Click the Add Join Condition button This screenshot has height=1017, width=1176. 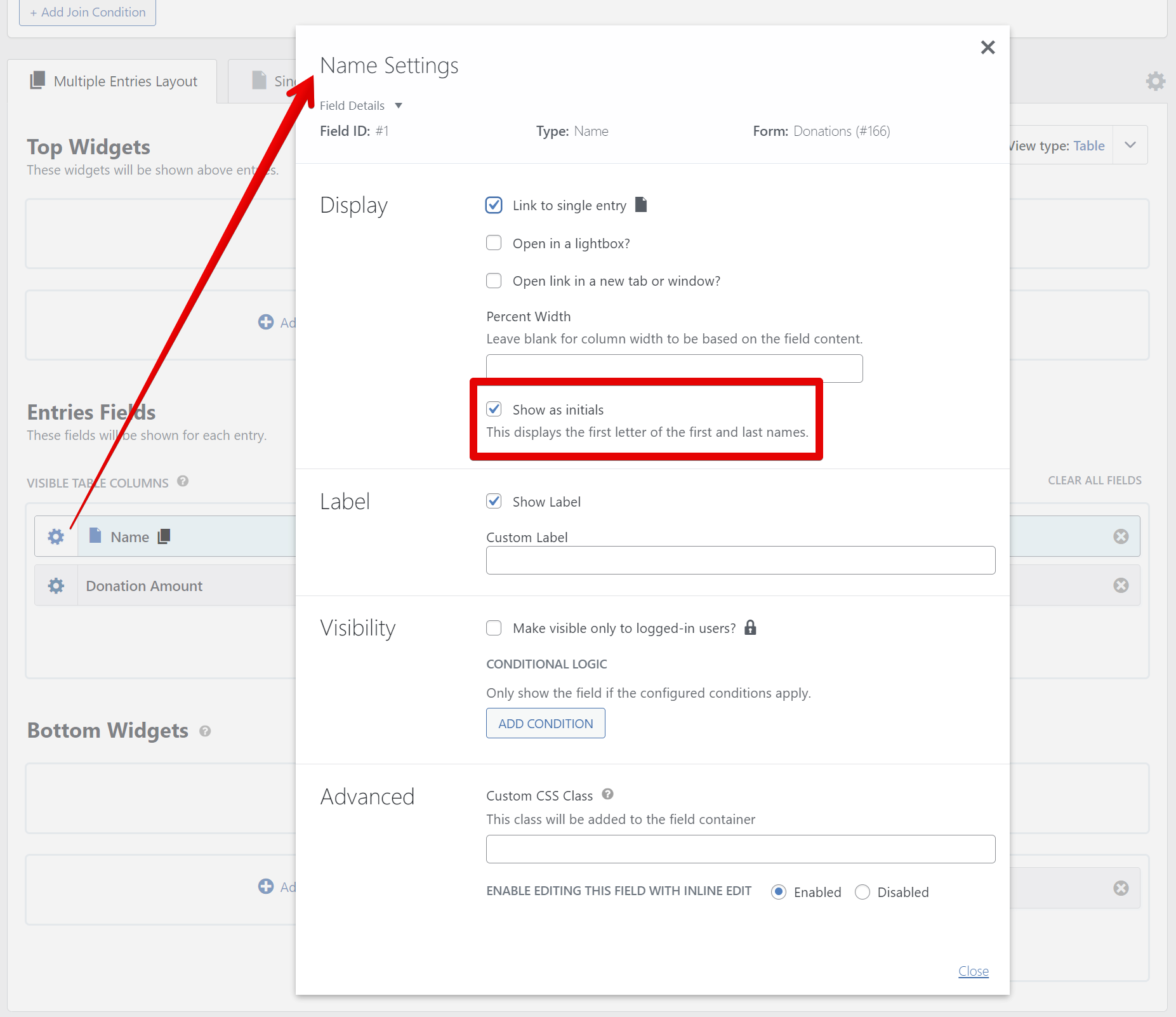click(x=87, y=11)
